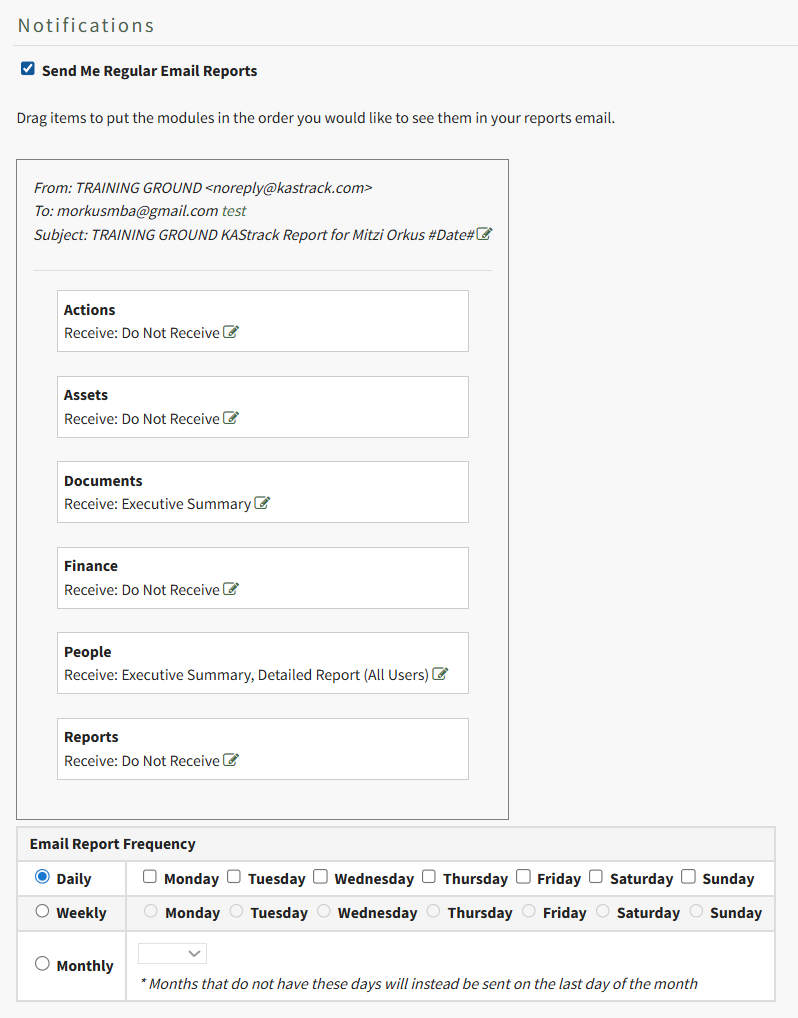Check the Monday box in Daily row
798x1018 pixels.
point(150,877)
